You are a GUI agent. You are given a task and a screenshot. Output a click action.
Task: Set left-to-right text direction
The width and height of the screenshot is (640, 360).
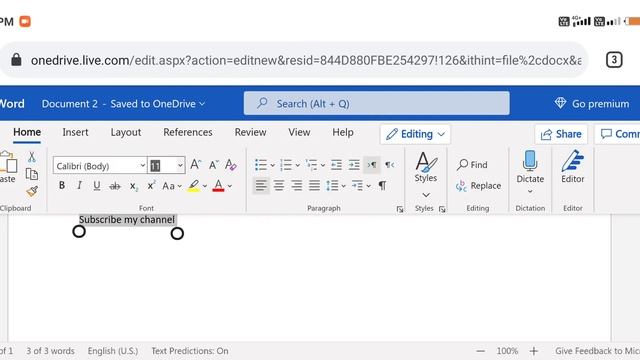[371, 165]
